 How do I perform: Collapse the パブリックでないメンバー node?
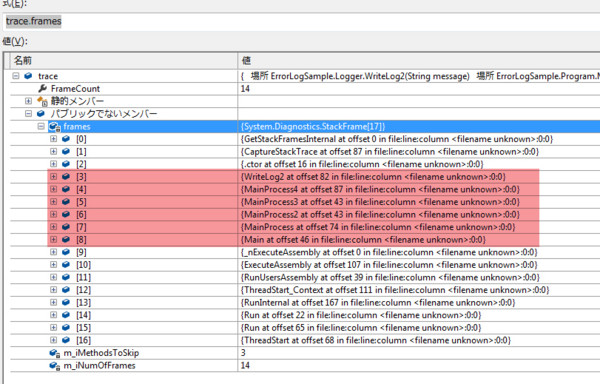(28, 114)
